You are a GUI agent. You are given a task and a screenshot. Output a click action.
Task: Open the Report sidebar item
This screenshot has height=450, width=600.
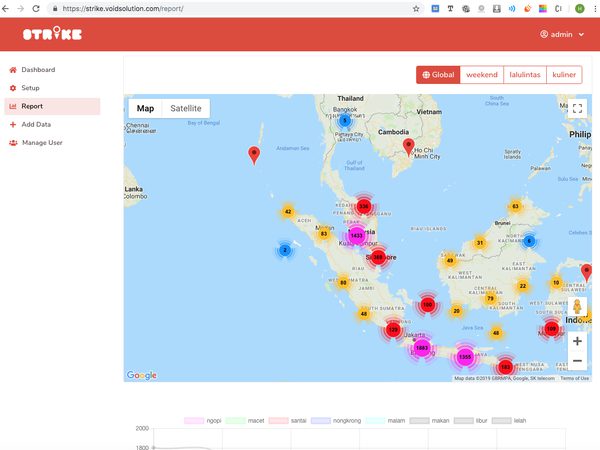pos(52,106)
